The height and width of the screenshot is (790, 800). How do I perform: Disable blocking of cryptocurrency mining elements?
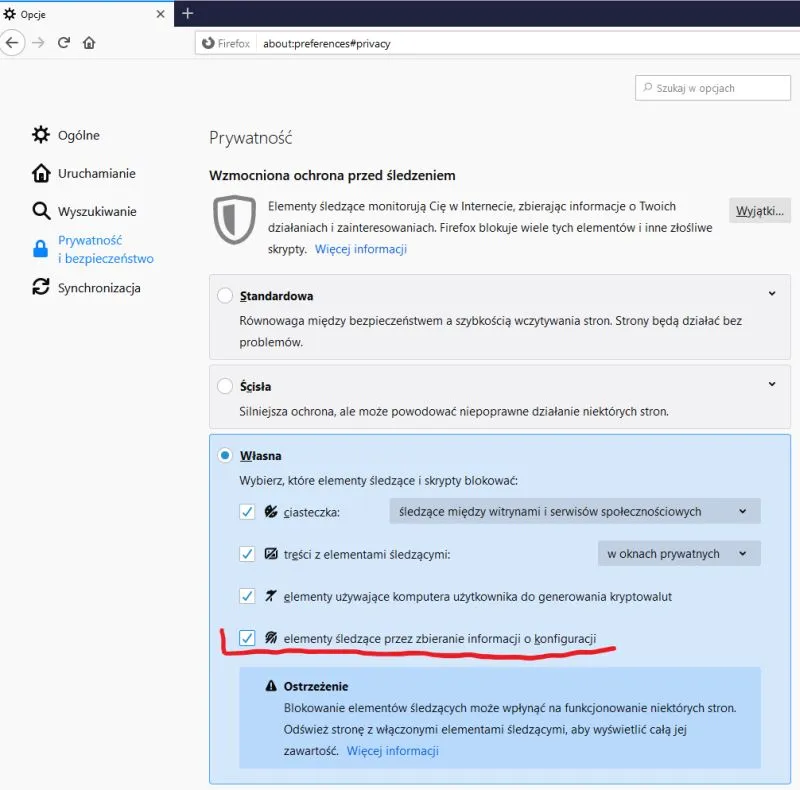(246, 595)
